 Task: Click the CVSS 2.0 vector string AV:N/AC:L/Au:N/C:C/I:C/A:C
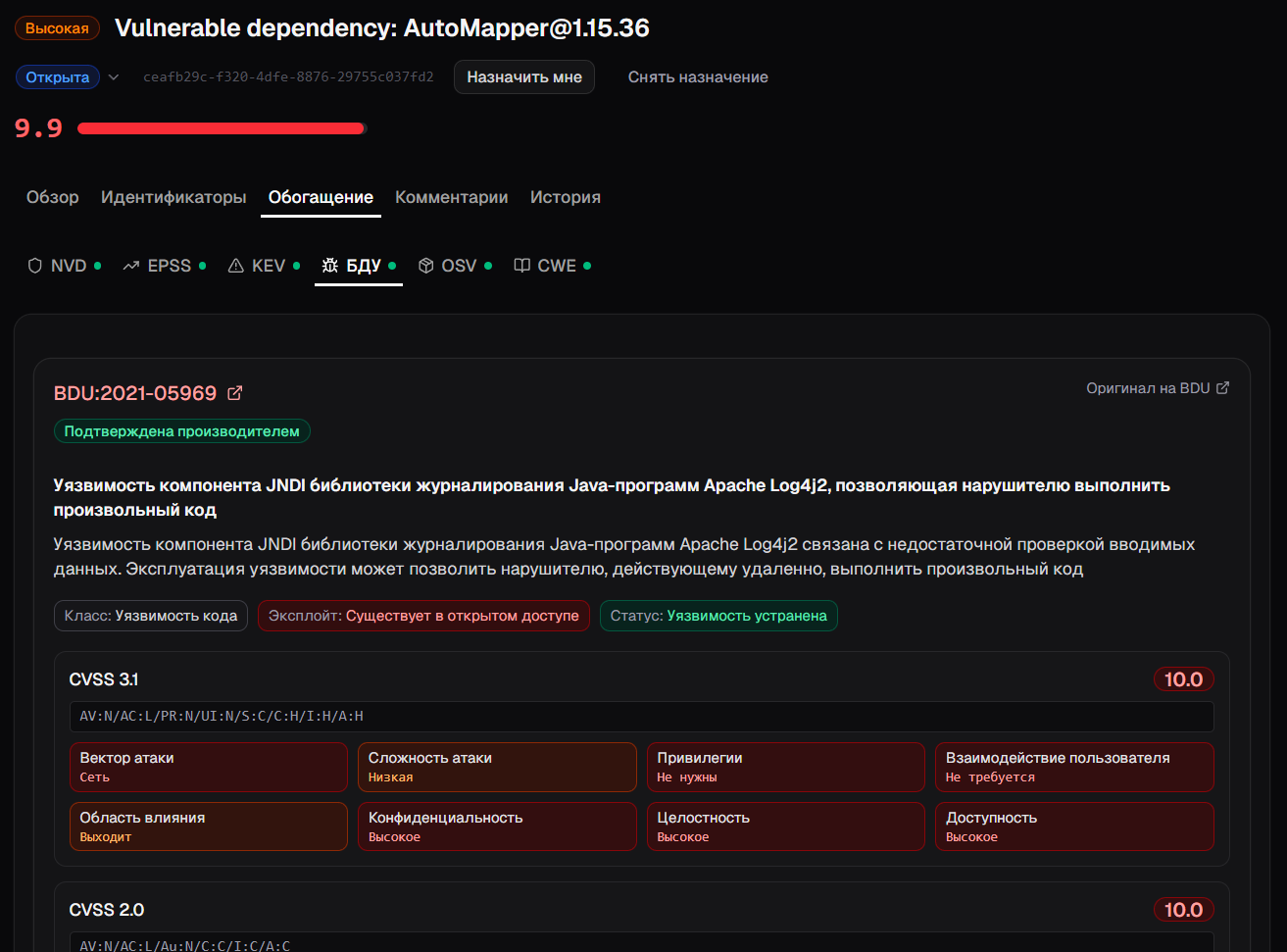click(642, 942)
